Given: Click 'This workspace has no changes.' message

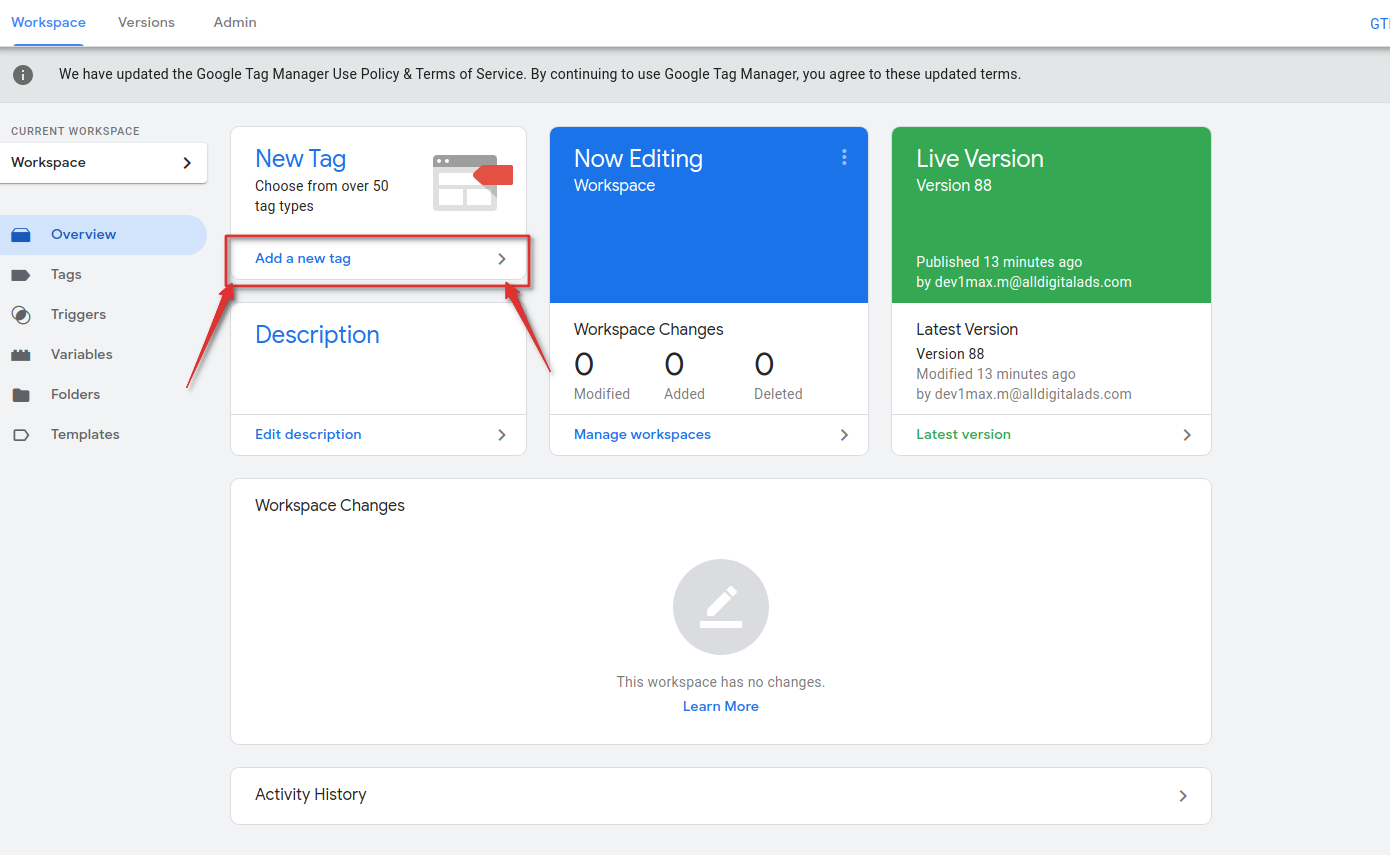Looking at the screenshot, I should coord(721,682).
